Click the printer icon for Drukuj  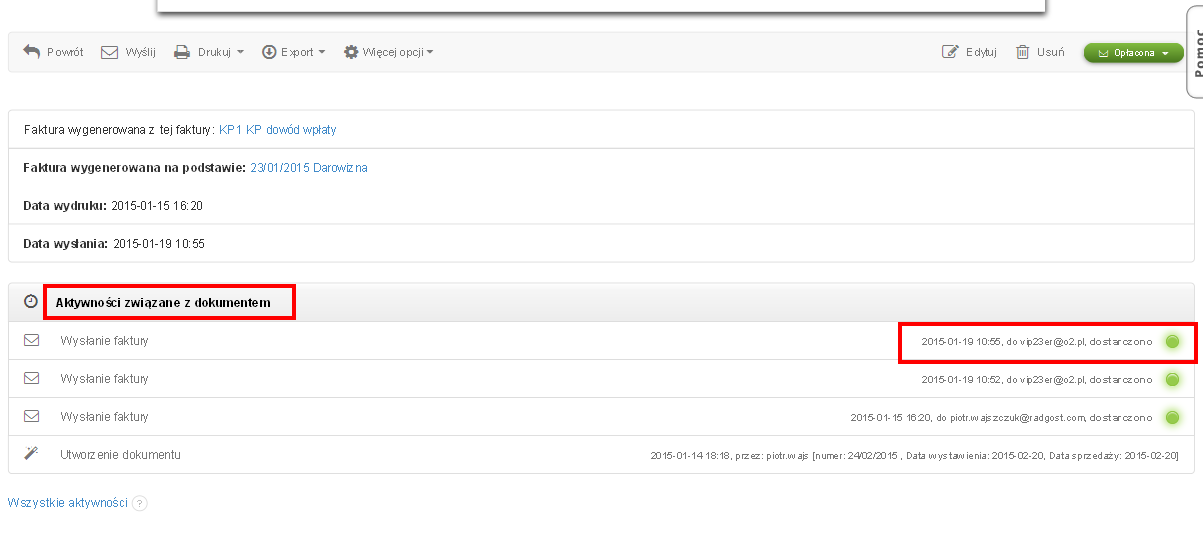[x=182, y=52]
